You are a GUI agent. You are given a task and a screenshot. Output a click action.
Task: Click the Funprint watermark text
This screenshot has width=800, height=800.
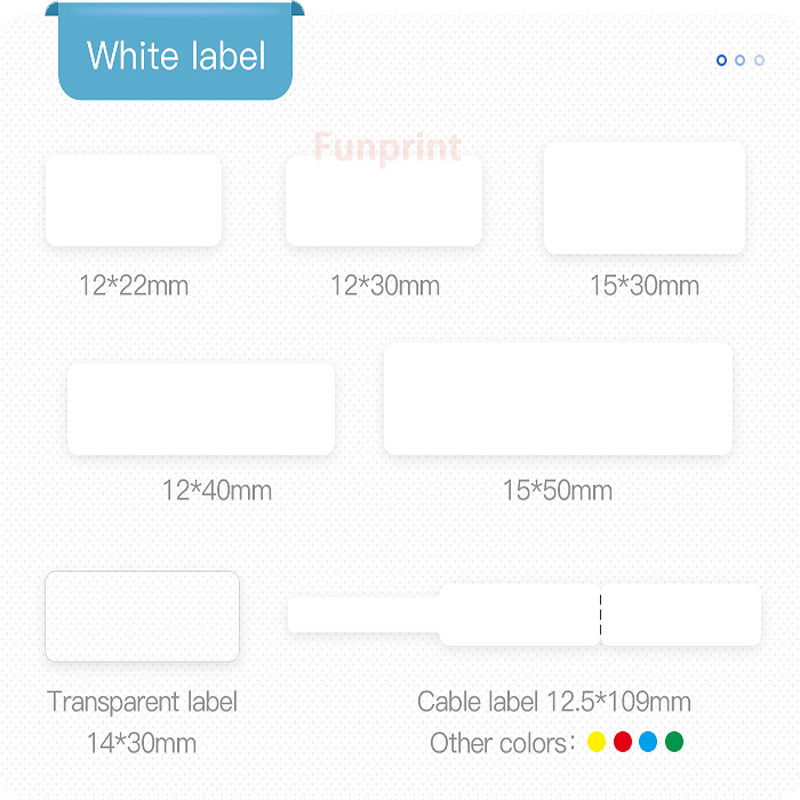coord(388,148)
